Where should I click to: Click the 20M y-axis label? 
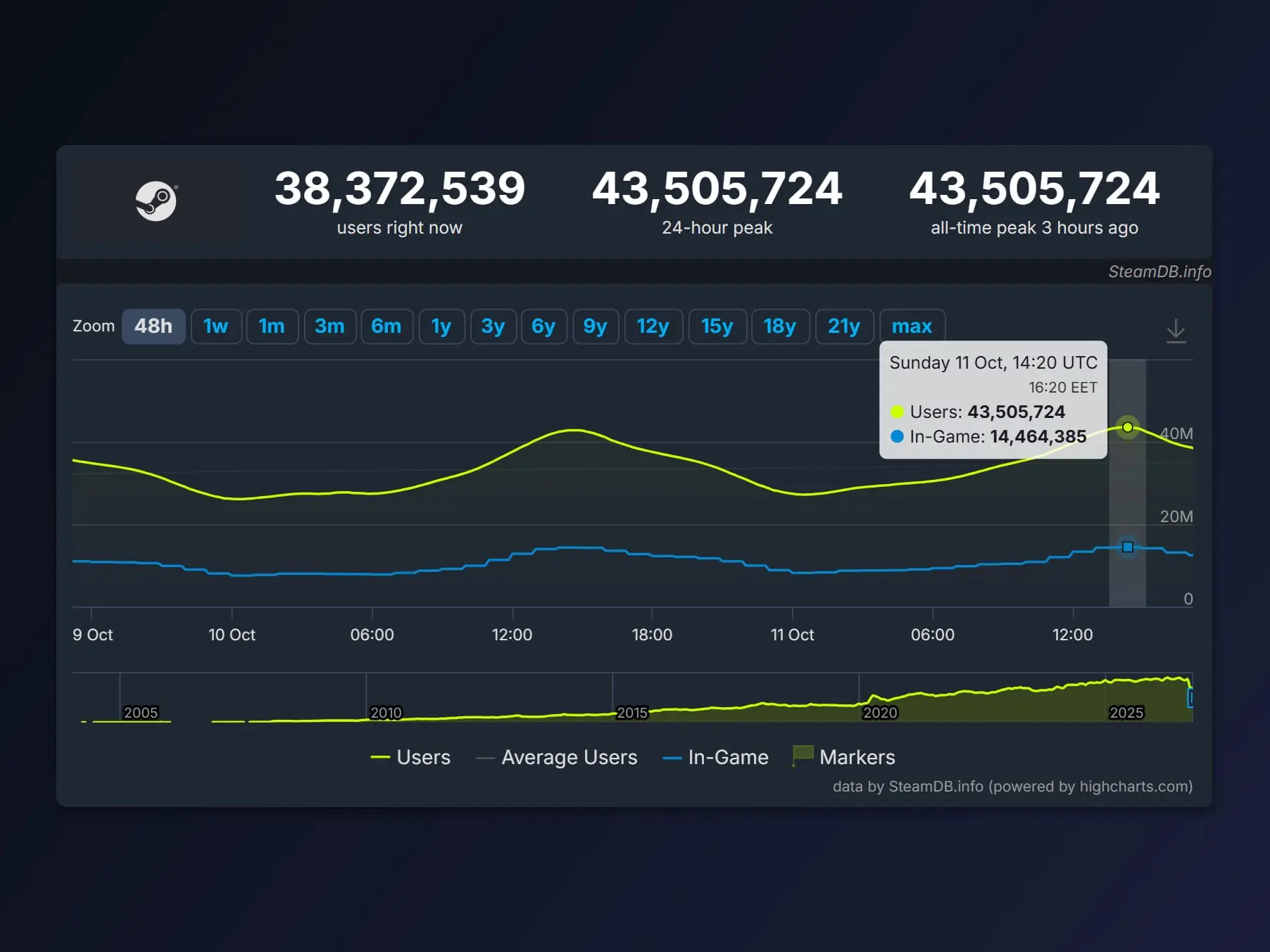(x=1176, y=516)
